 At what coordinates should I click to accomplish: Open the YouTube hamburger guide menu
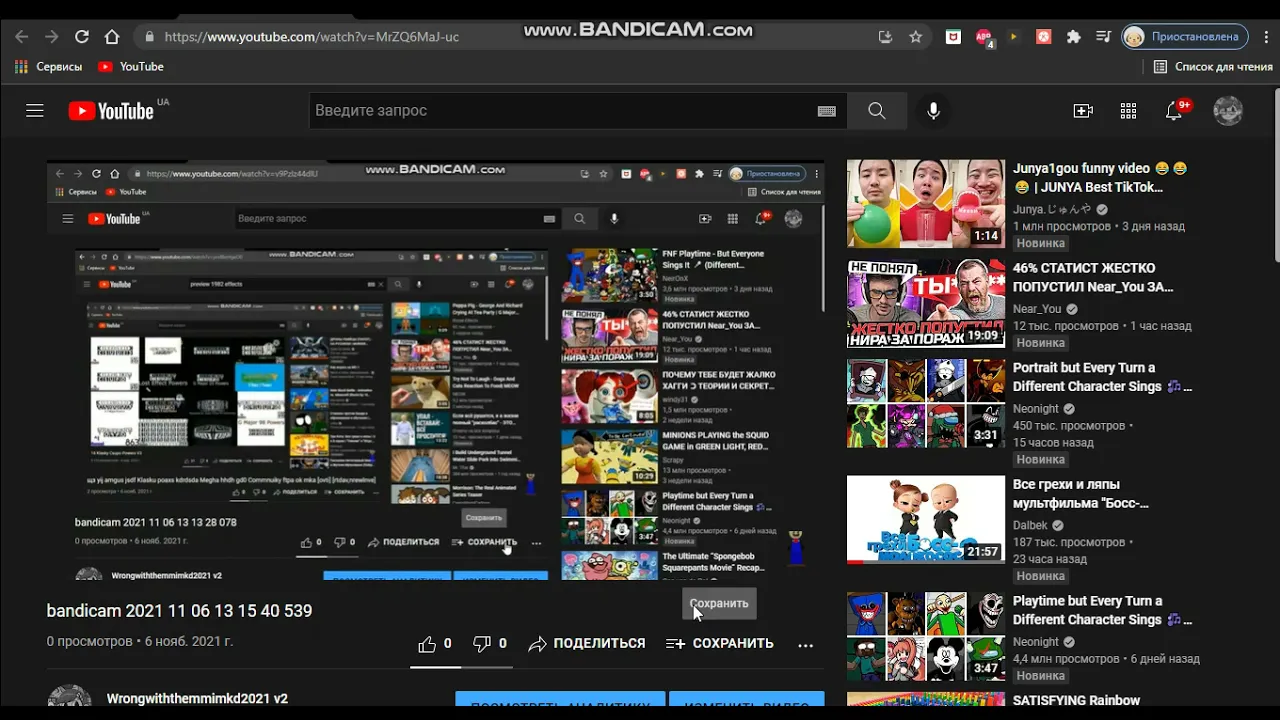pos(35,111)
